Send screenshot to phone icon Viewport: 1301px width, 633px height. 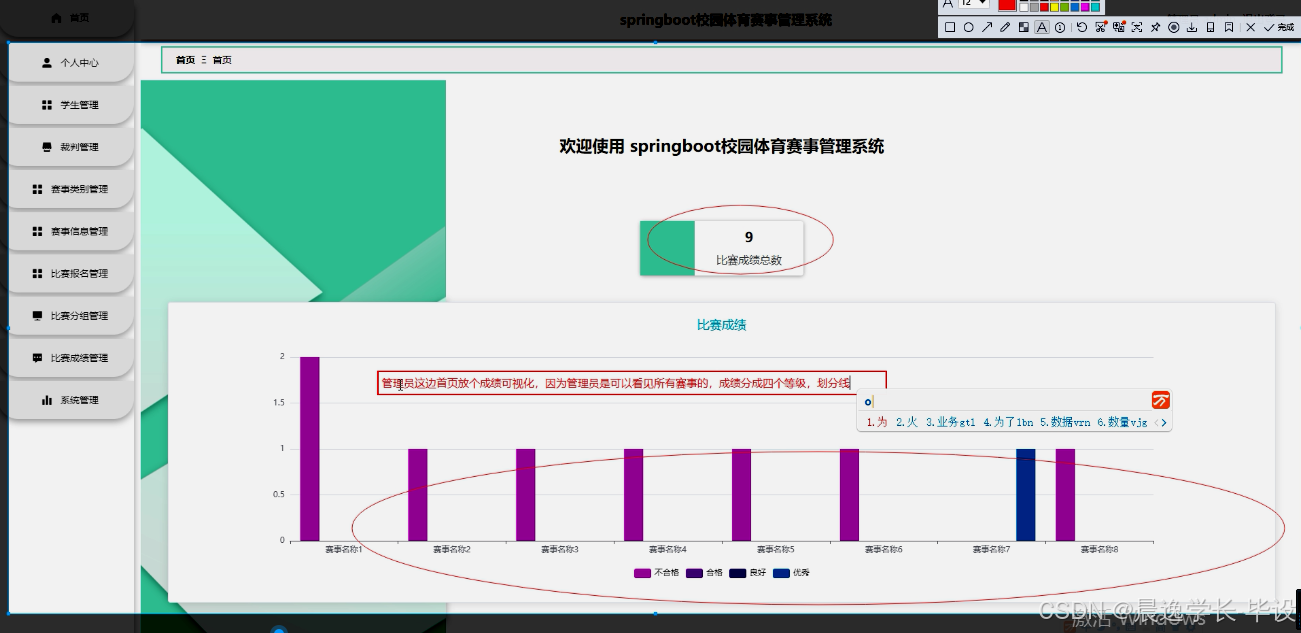[x=1210, y=27]
